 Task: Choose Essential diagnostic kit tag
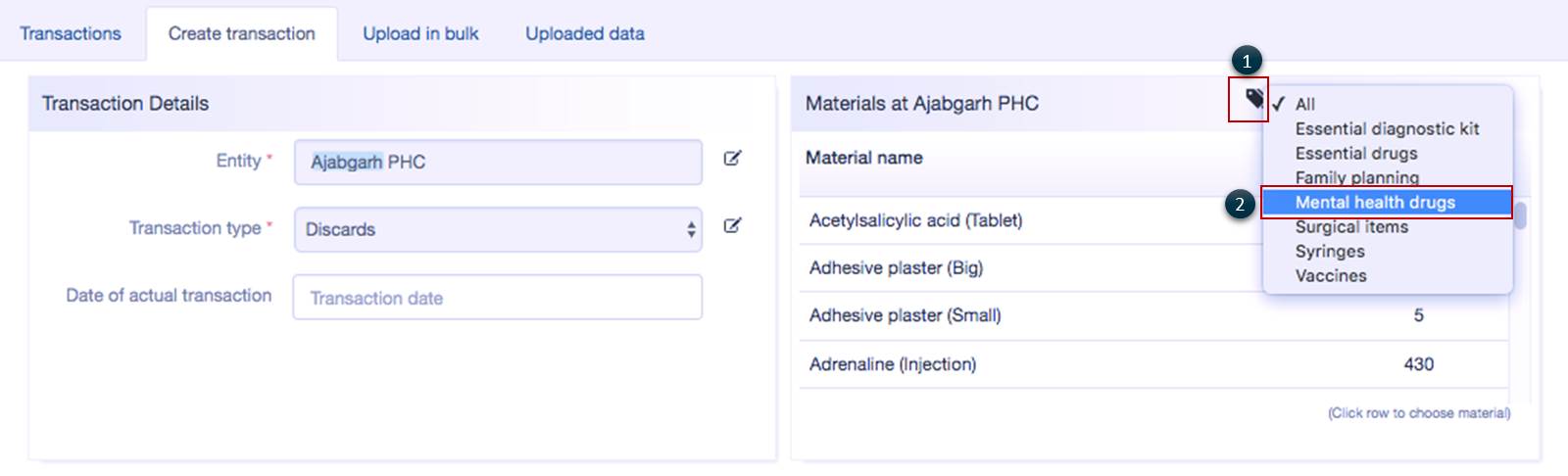pos(1387,128)
